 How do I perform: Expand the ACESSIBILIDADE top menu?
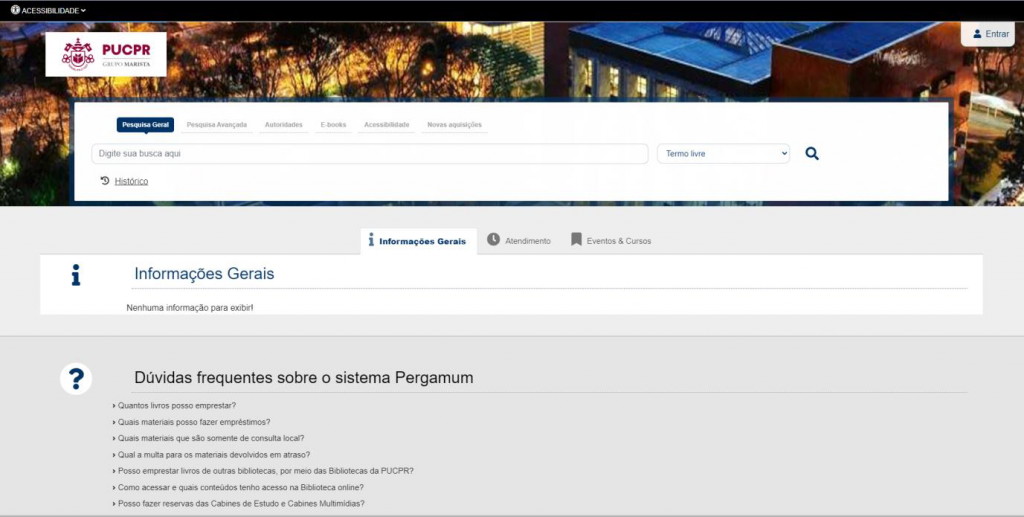pyautogui.click(x=50, y=10)
